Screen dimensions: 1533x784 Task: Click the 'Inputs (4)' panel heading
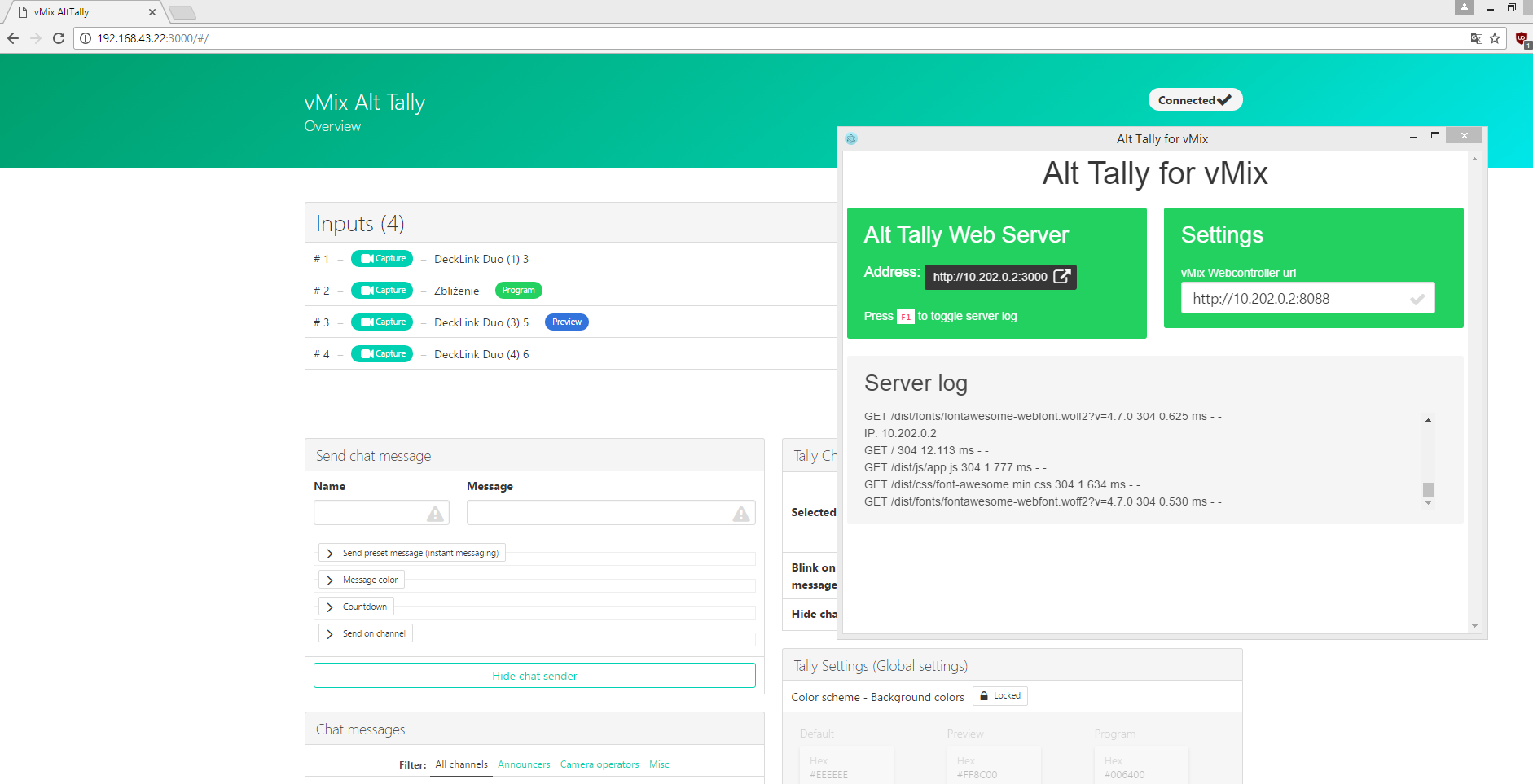tap(360, 223)
